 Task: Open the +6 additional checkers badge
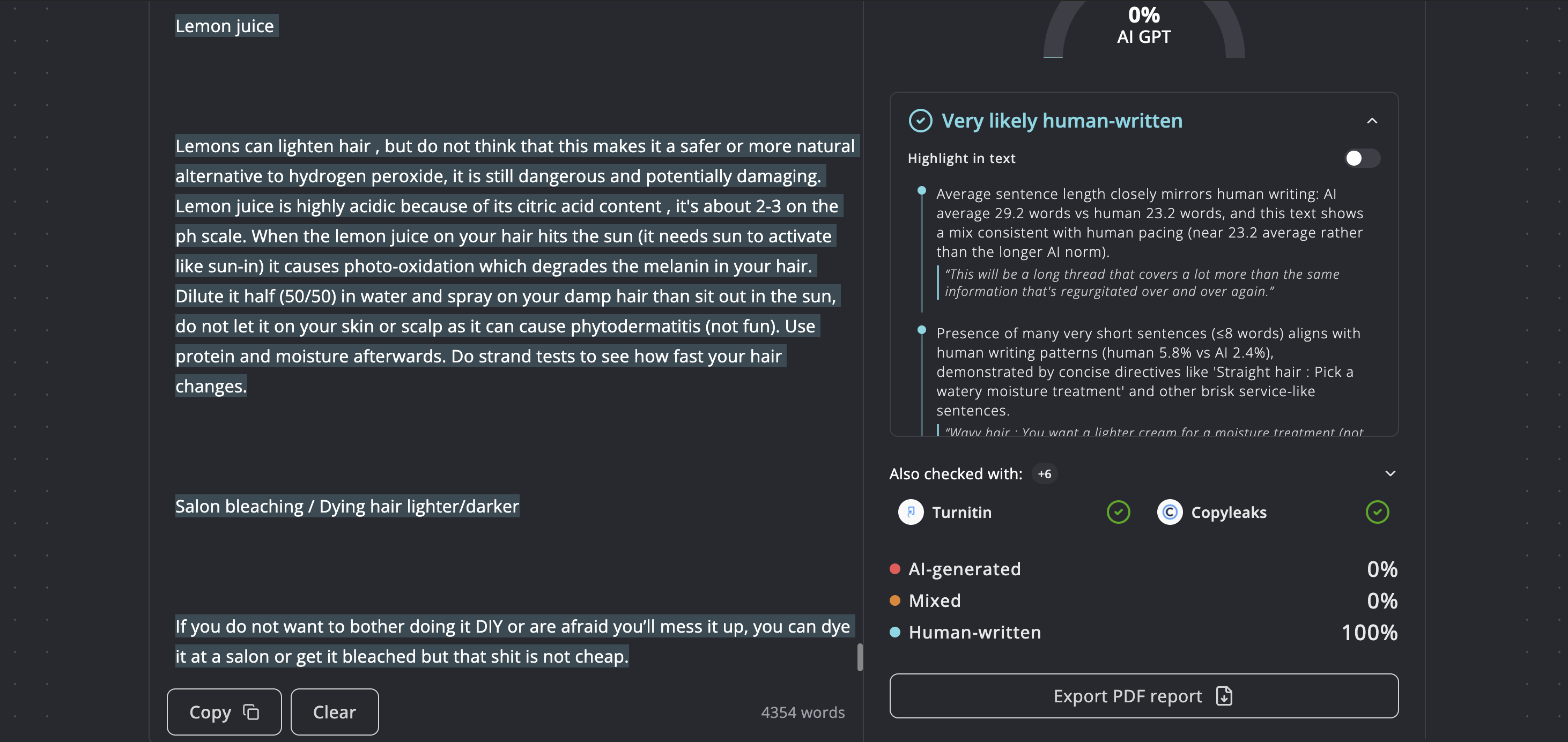pyautogui.click(x=1044, y=473)
